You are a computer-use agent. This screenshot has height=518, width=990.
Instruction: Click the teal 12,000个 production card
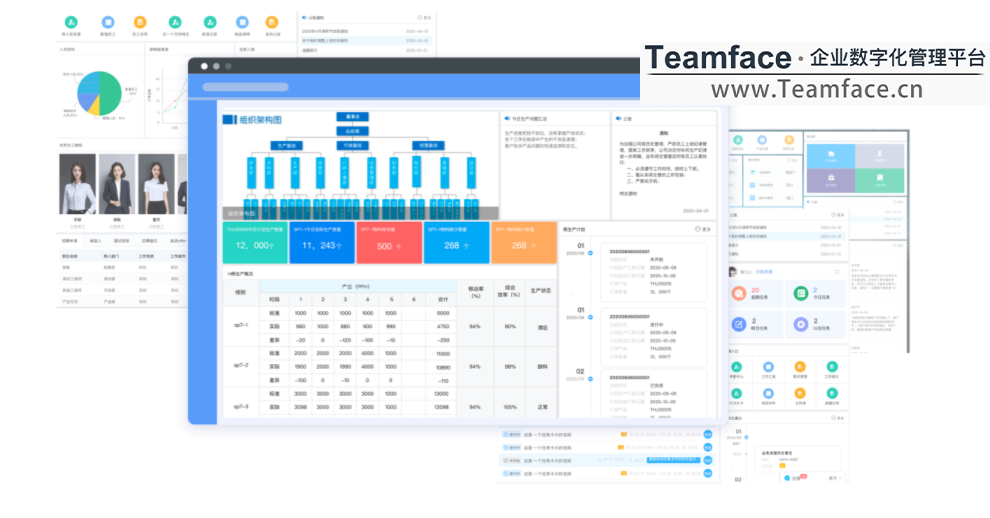click(255, 242)
